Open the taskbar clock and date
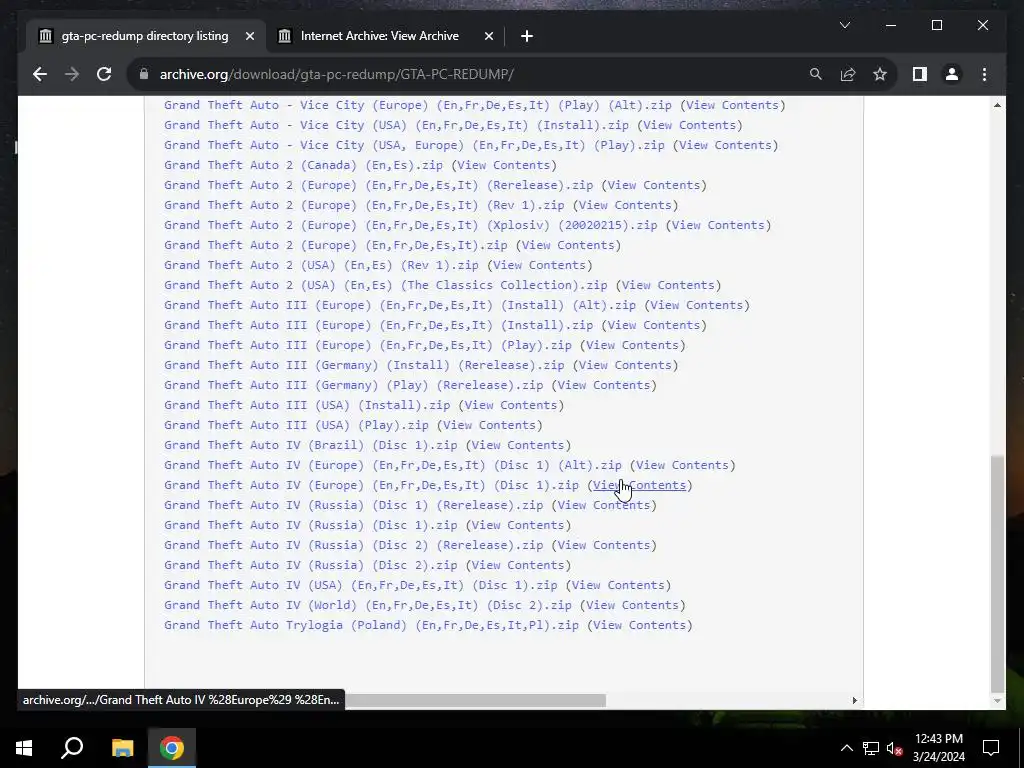 point(938,748)
